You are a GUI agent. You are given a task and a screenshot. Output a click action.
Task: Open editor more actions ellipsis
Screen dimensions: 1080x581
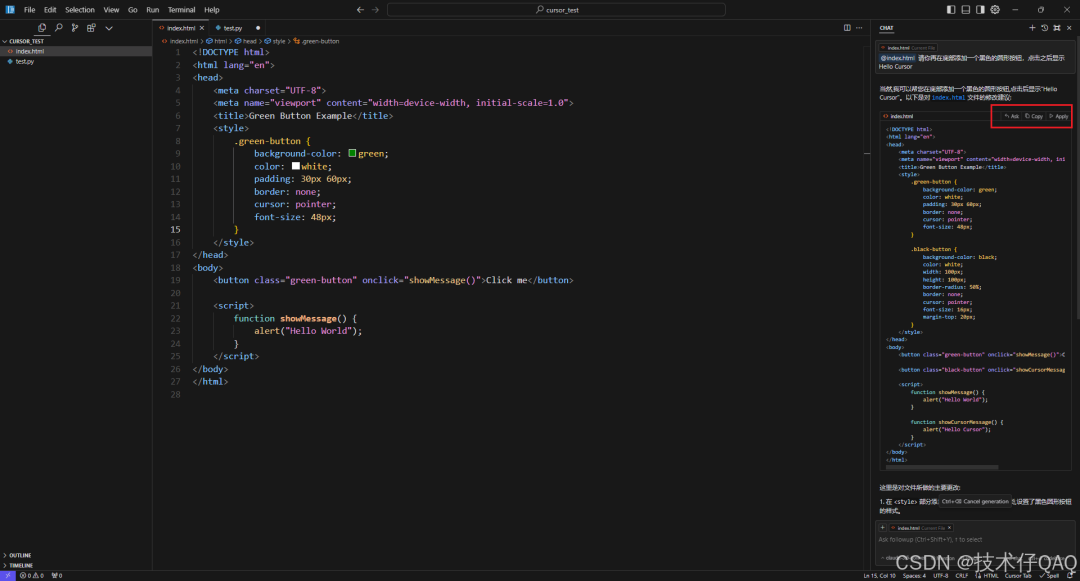859,28
